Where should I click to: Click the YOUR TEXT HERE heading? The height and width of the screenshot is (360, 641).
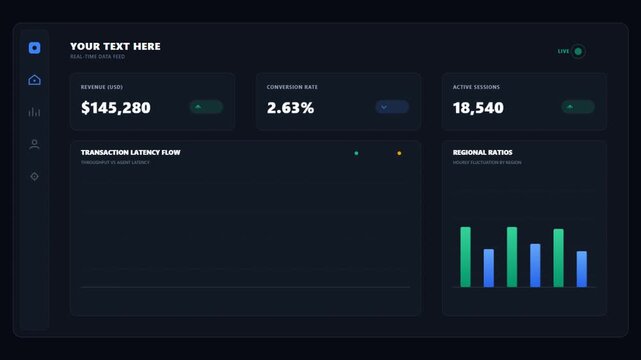click(115, 47)
